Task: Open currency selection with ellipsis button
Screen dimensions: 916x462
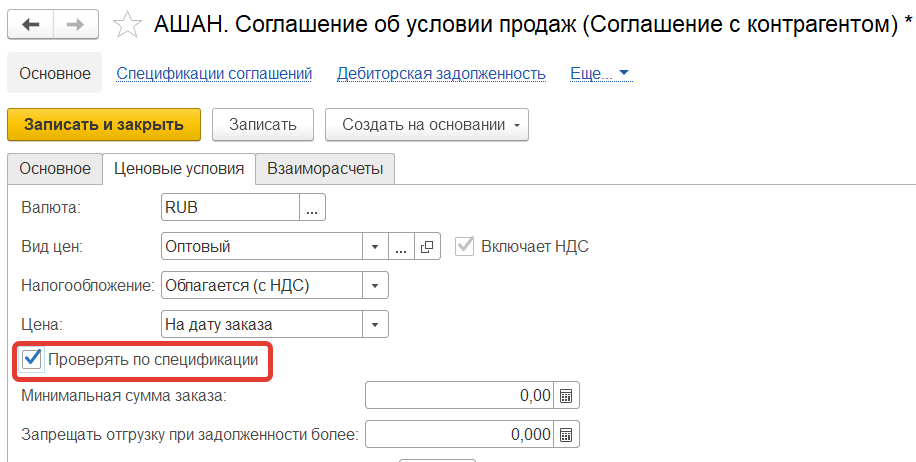Action: (x=313, y=207)
